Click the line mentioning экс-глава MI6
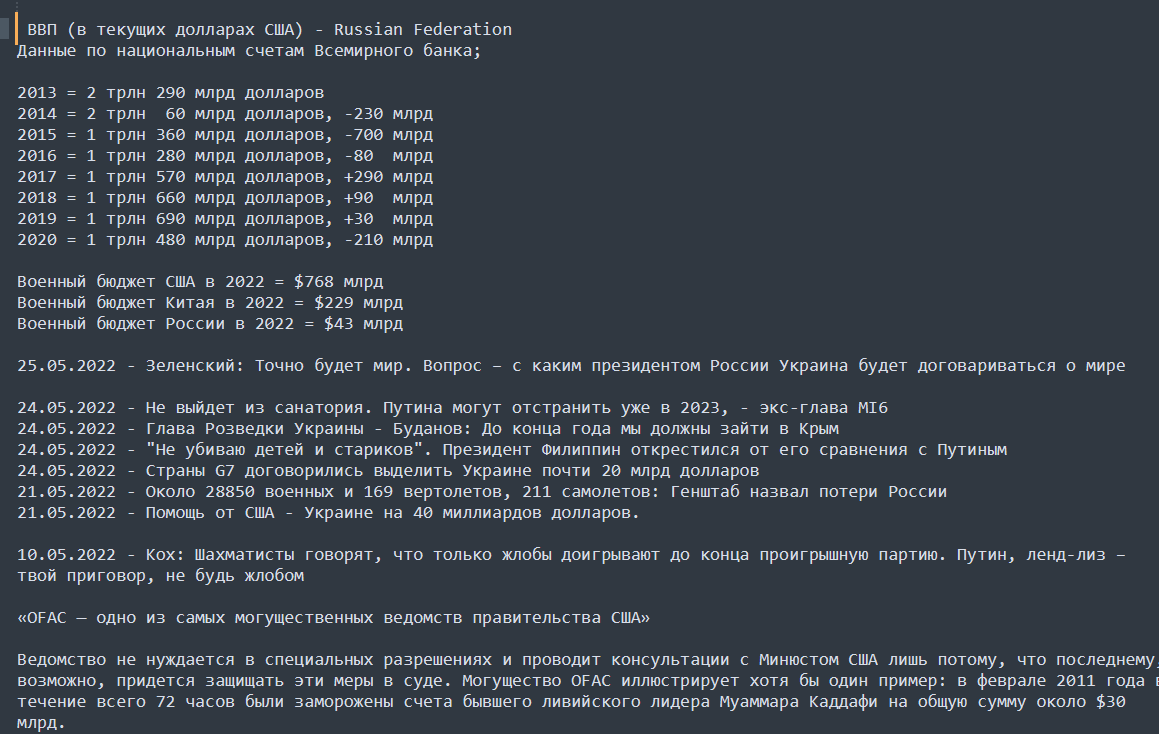 click(x=452, y=408)
